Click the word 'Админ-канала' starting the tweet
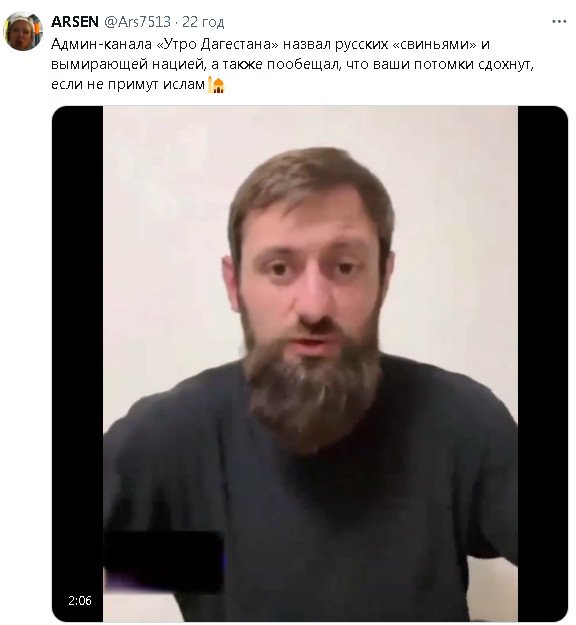Image resolution: width=576 pixels, height=625 pixels. coord(102,44)
